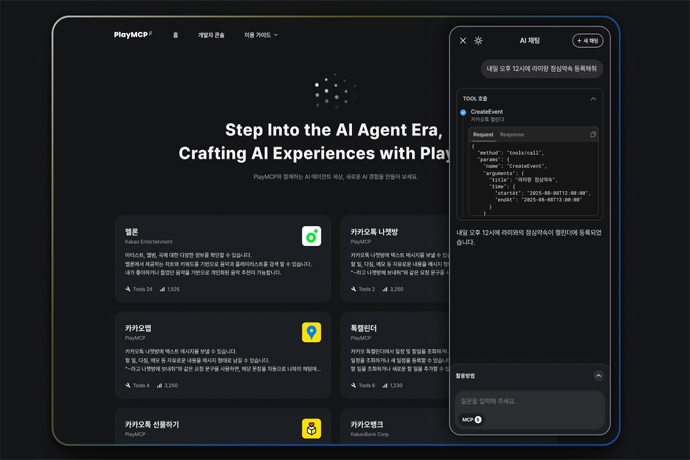Click the KakaoTalk gift icon

click(312, 428)
